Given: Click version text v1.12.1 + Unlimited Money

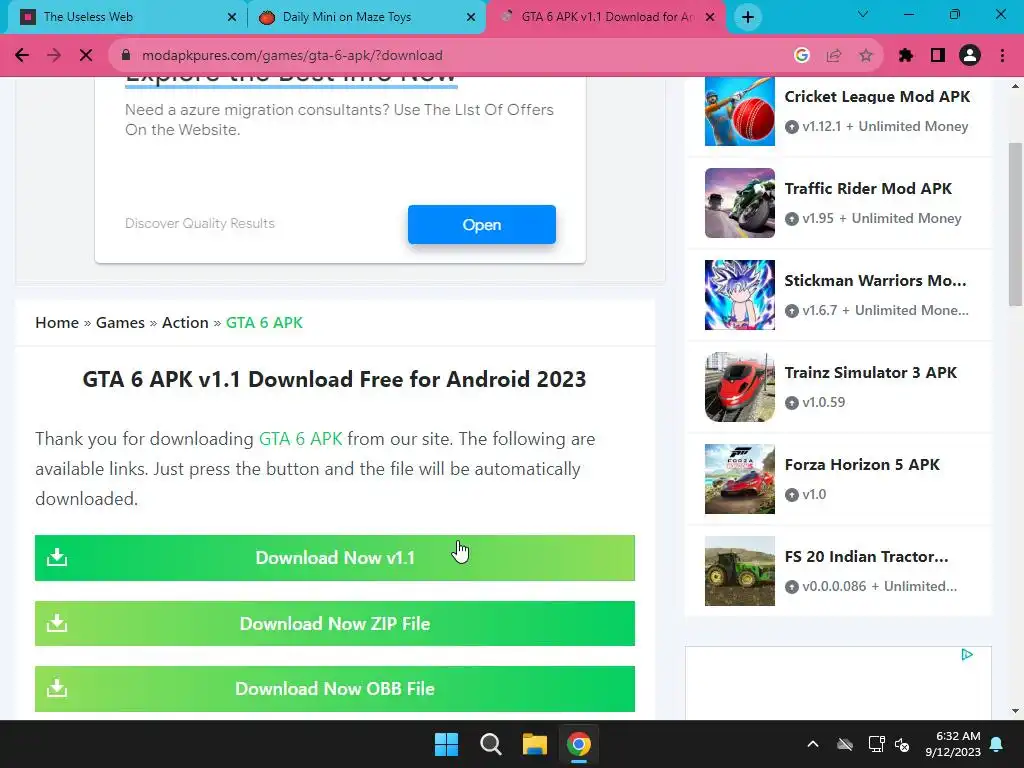Looking at the screenshot, I should [x=885, y=127].
